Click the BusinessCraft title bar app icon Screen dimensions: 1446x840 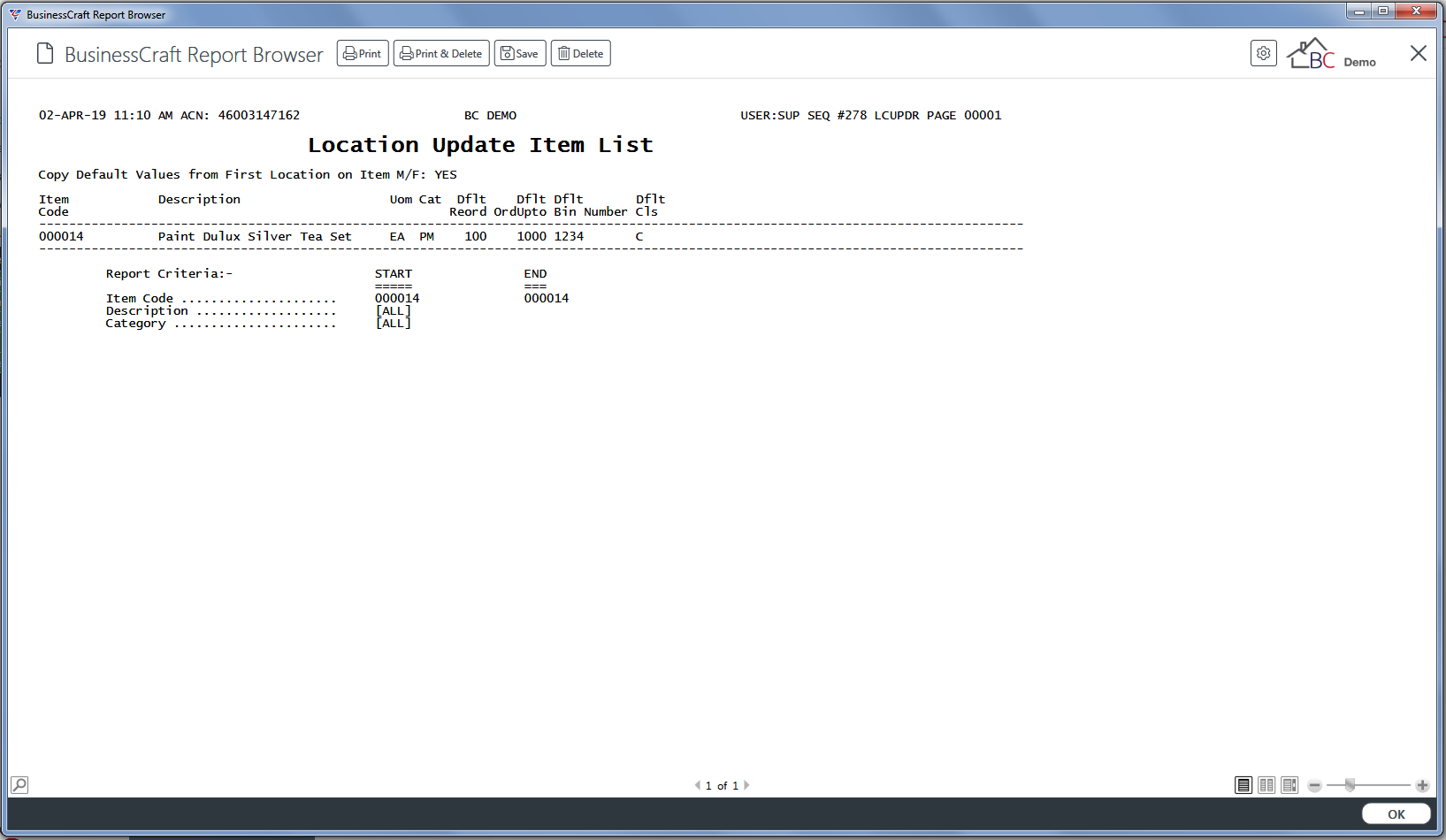[x=15, y=14]
